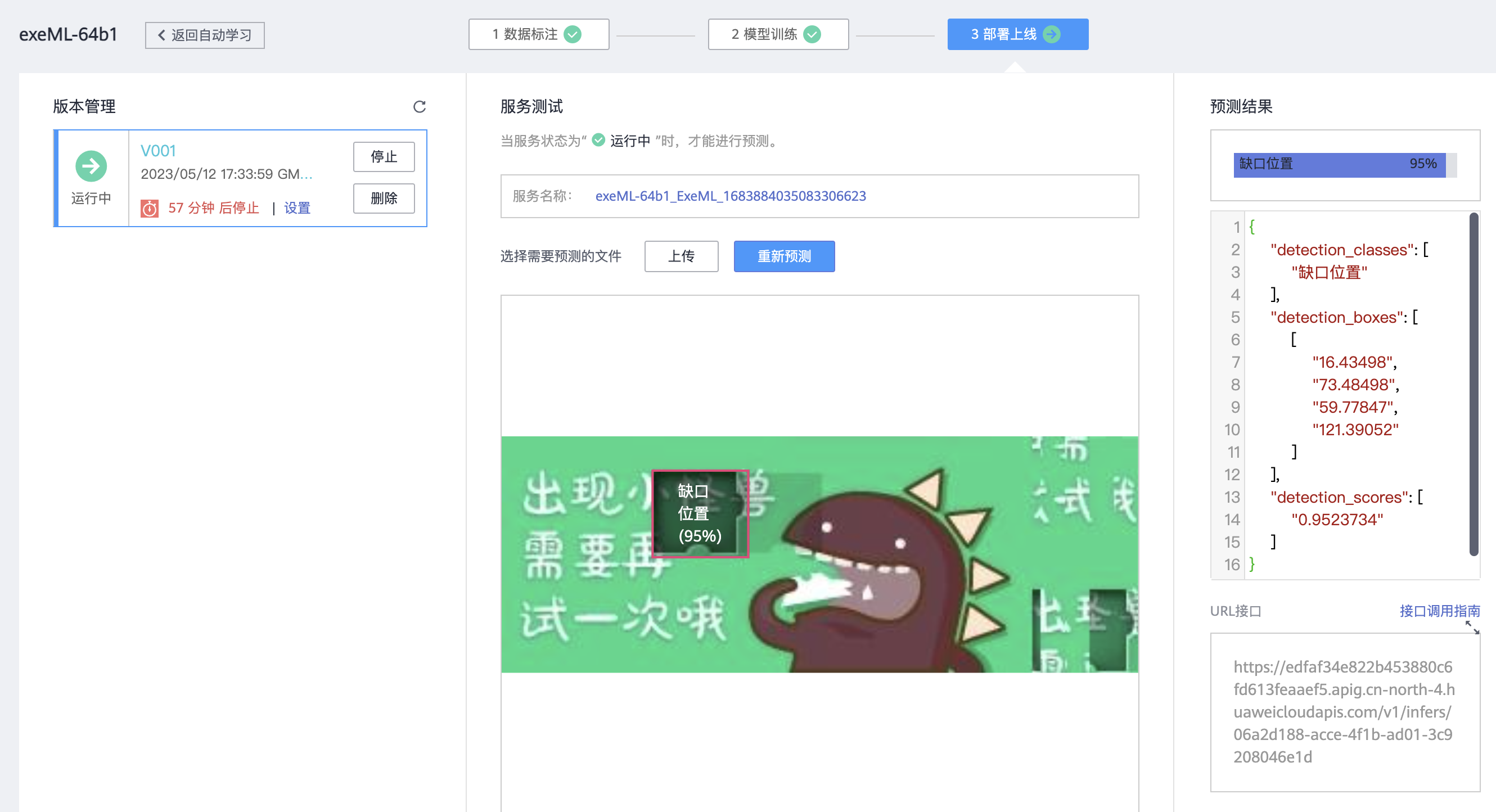Click 上传 to upload a file
This screenshot has height=812, width=1496.
click(681, 256)
